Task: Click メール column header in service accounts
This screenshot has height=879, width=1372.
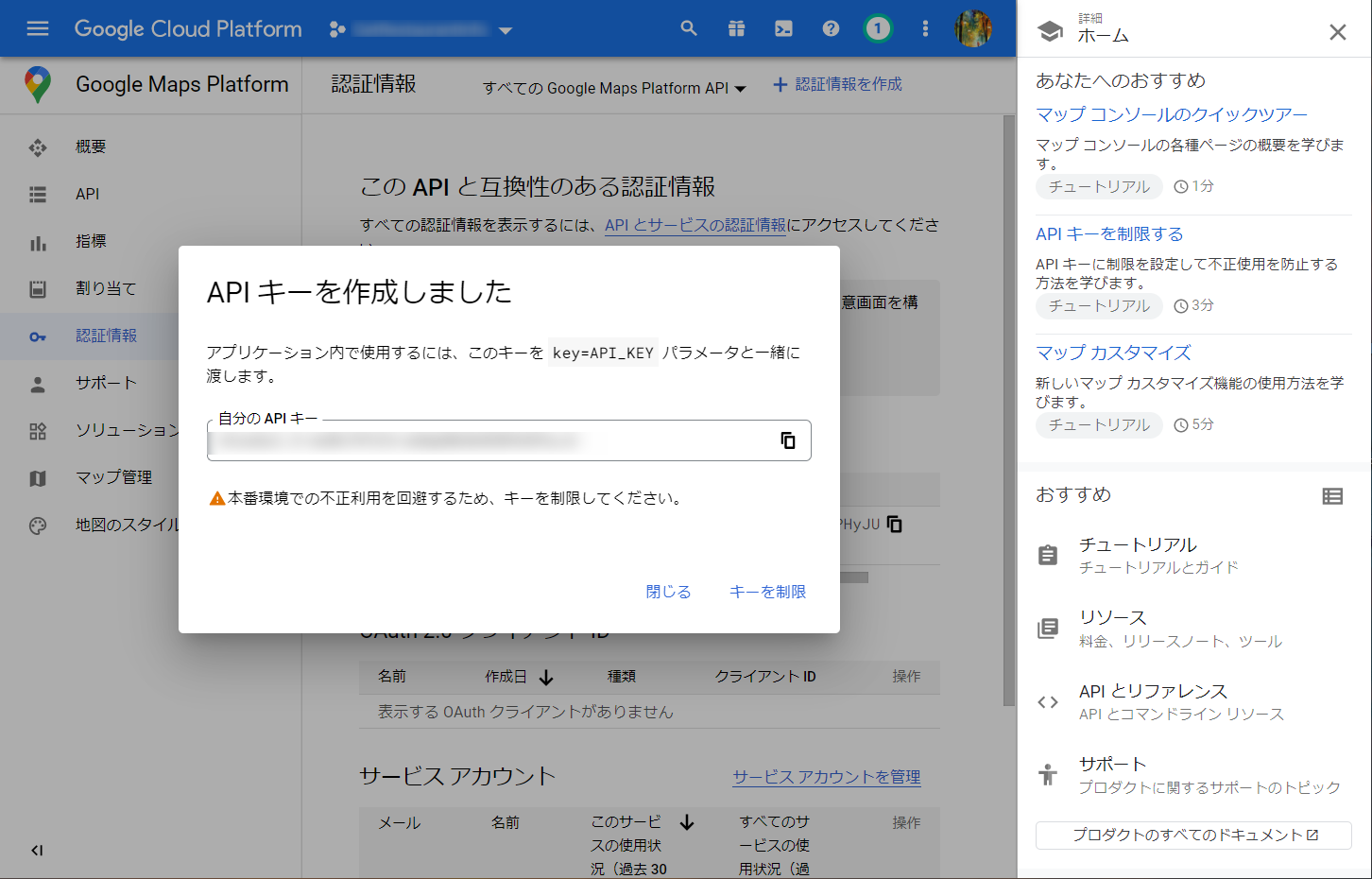Action: (400, 823)
